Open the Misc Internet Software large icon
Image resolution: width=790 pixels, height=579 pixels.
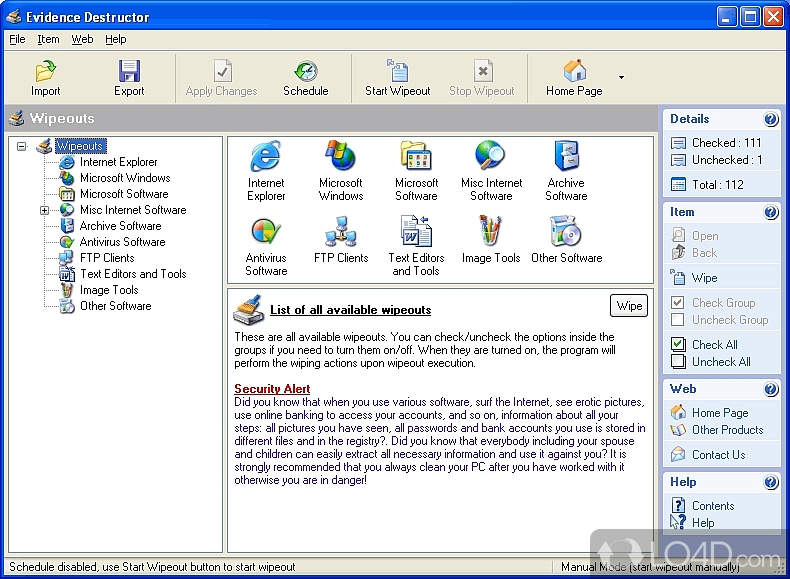pyautogui.click(x=491, y=156)
